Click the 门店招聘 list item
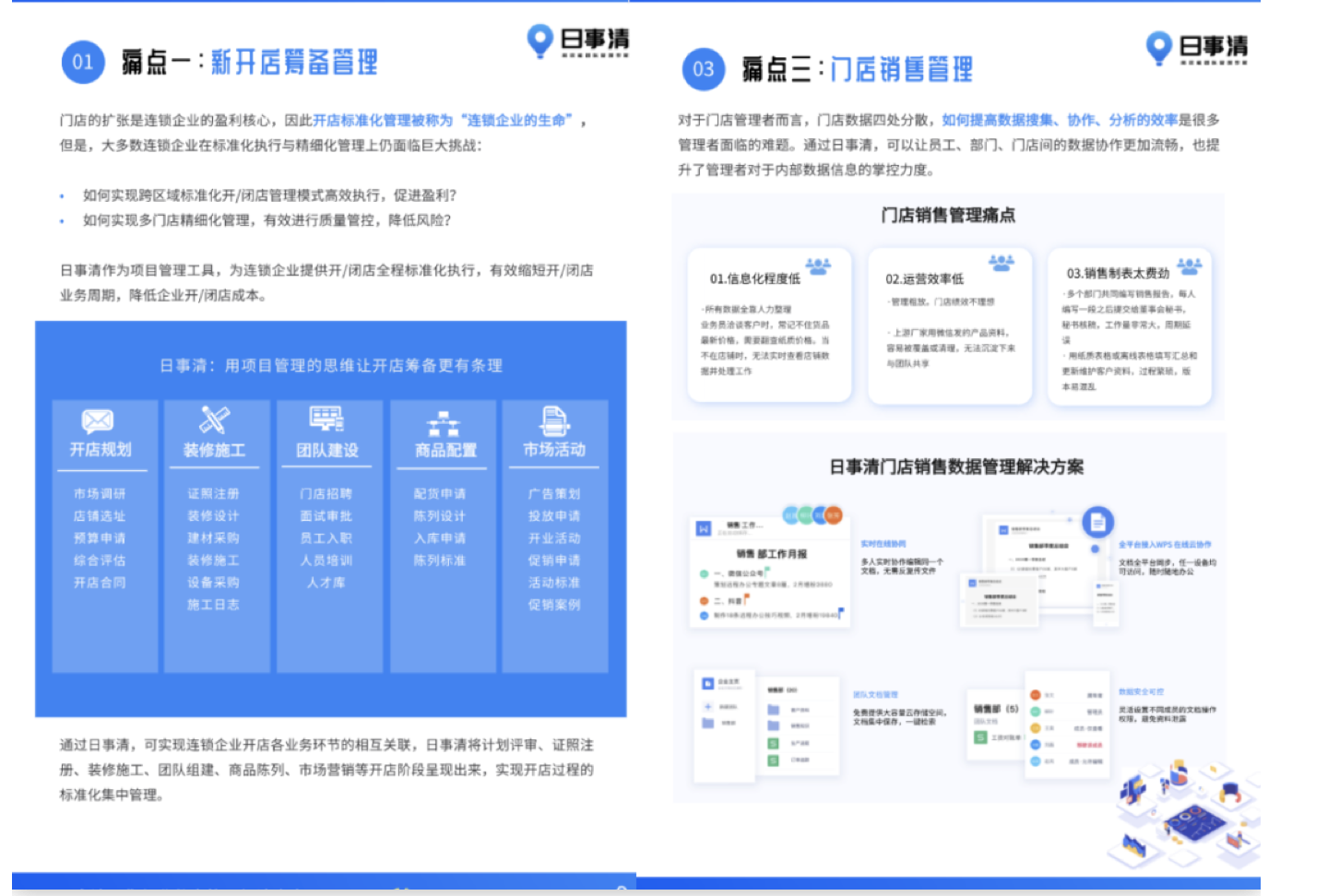The height and width of the screenshot is (896, 1328). tap(326, 494)
